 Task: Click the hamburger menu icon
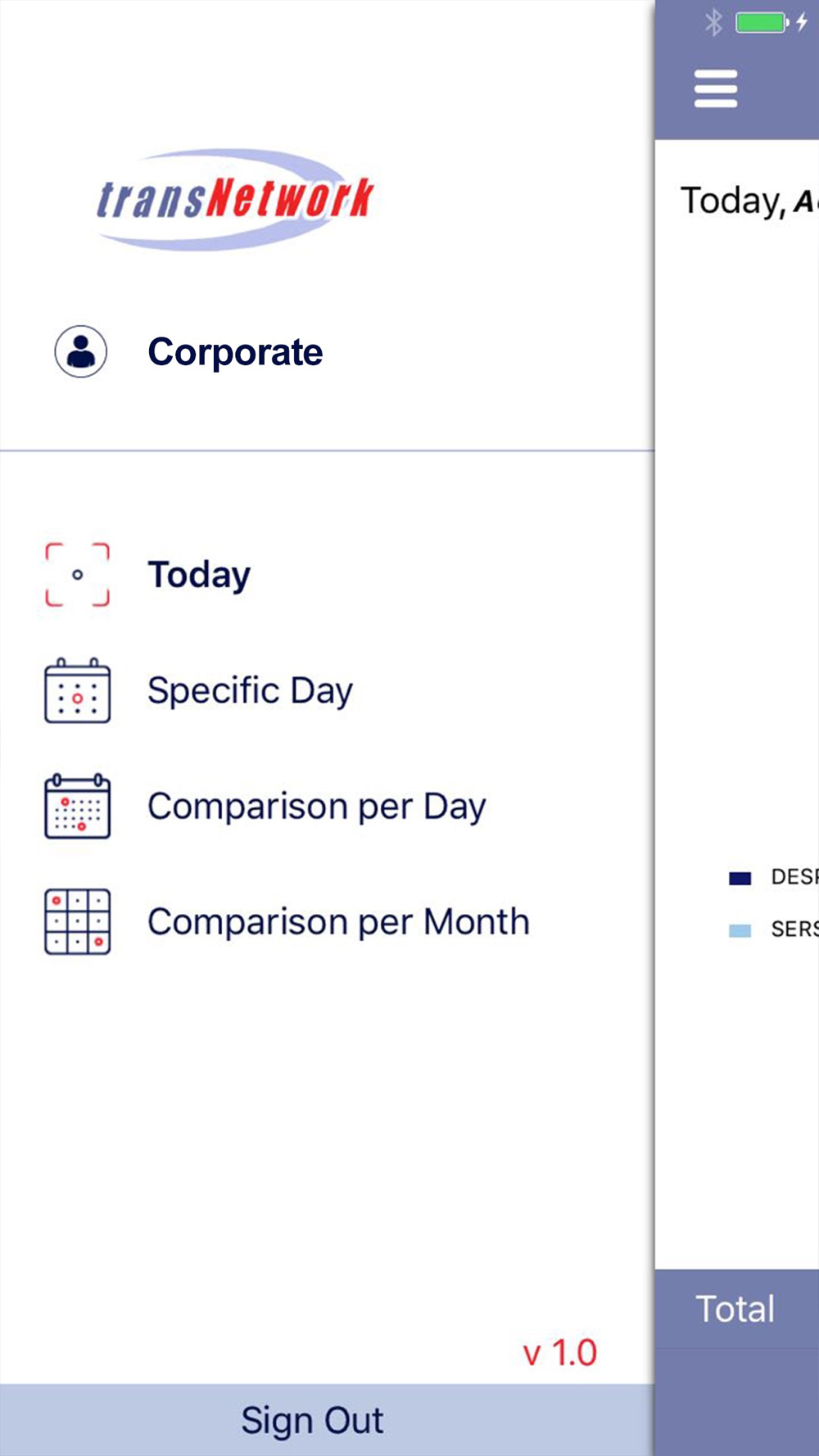(x=715, y=88)
